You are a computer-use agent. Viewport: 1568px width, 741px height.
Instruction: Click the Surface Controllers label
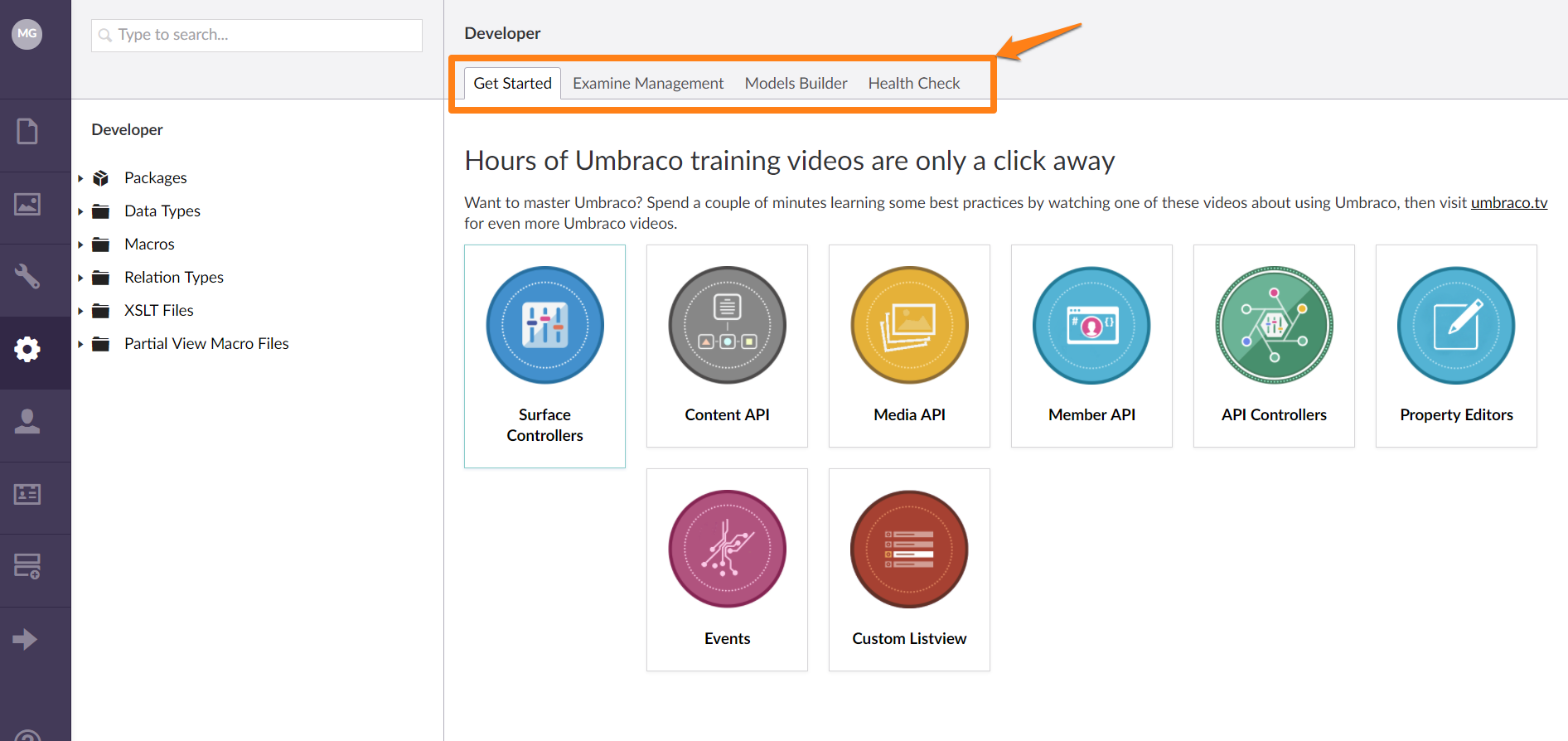(544, 425)
